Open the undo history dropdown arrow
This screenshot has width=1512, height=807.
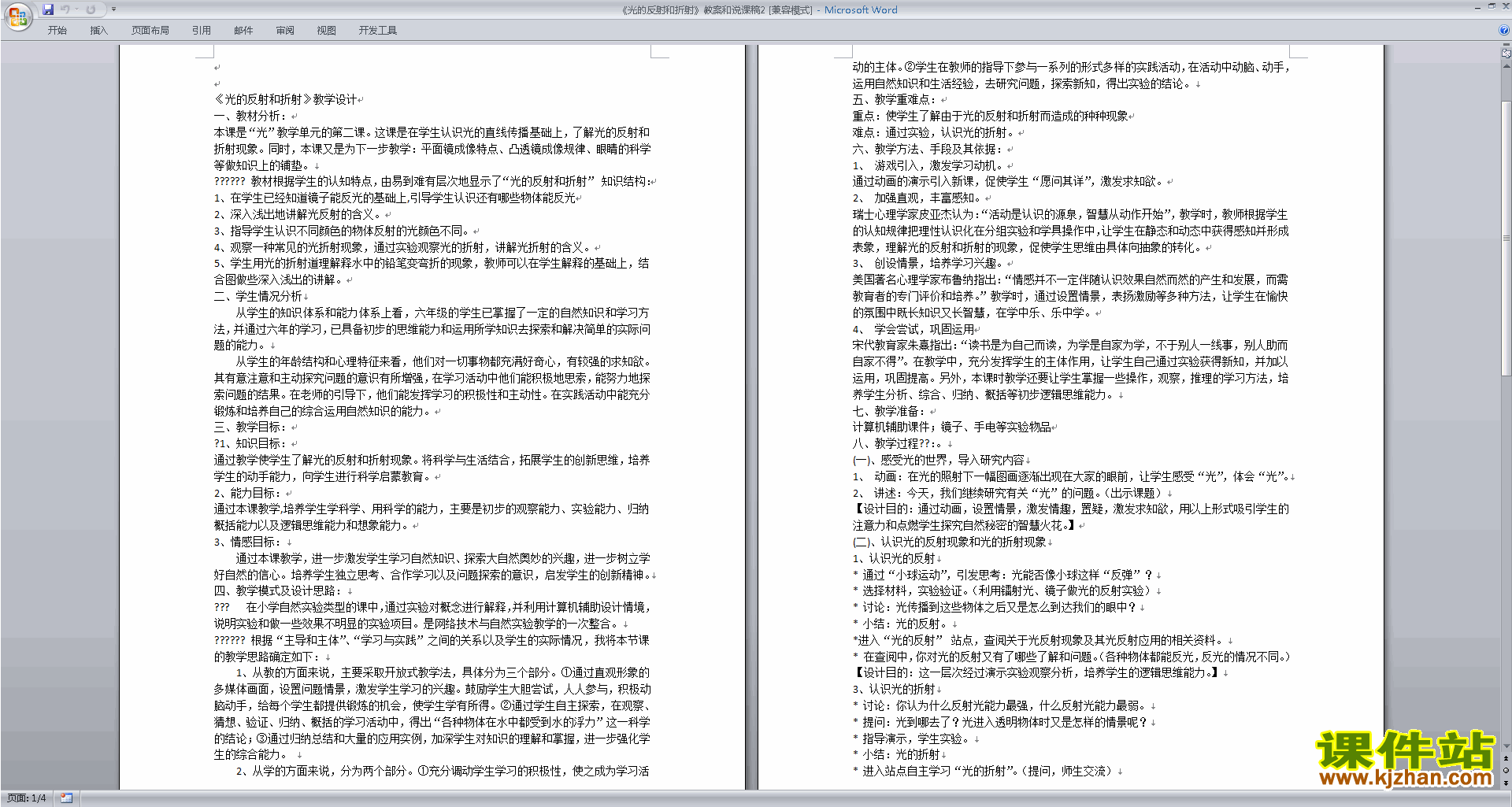point(76,9)
